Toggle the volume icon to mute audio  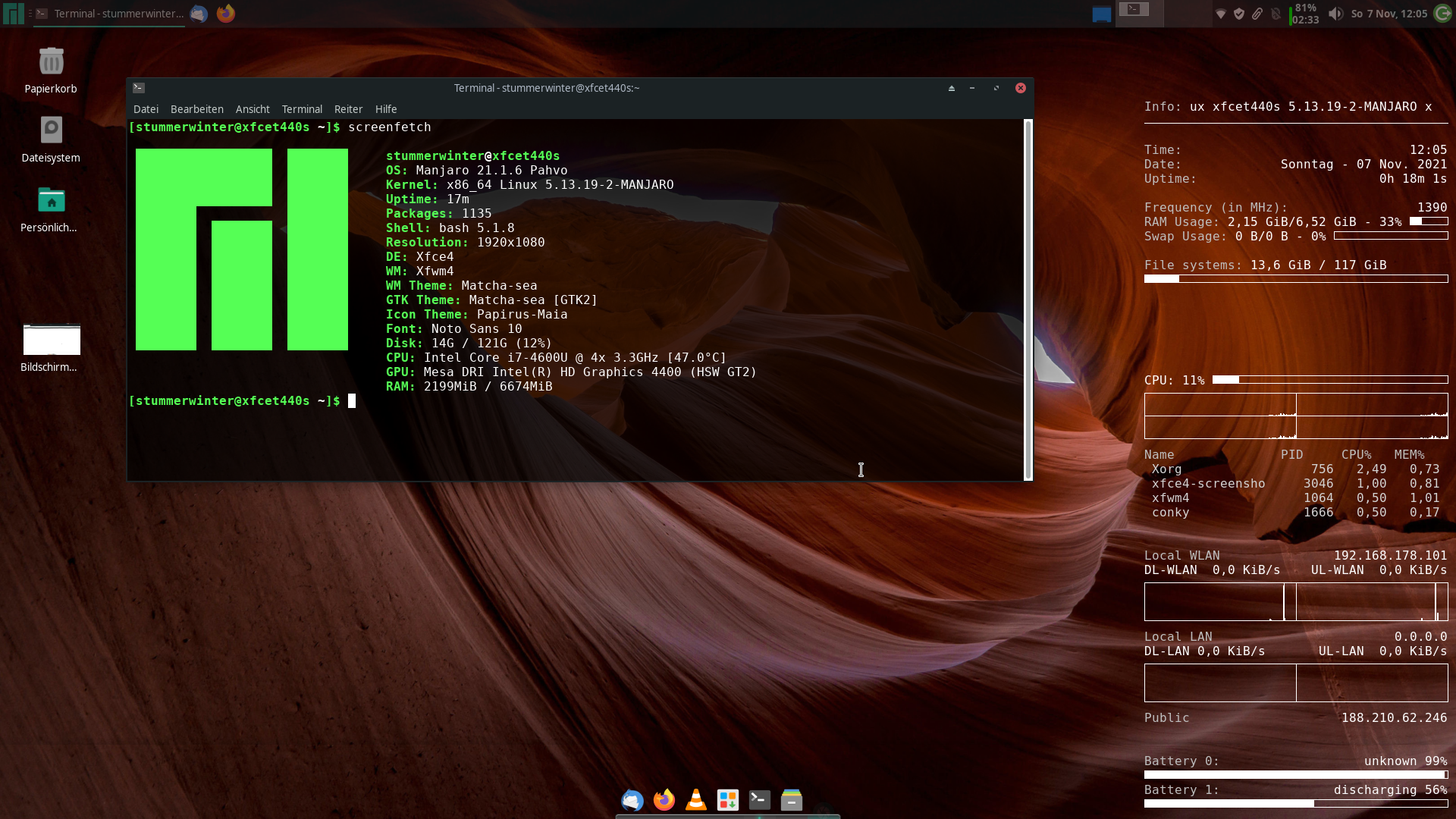click(1336, 13)
